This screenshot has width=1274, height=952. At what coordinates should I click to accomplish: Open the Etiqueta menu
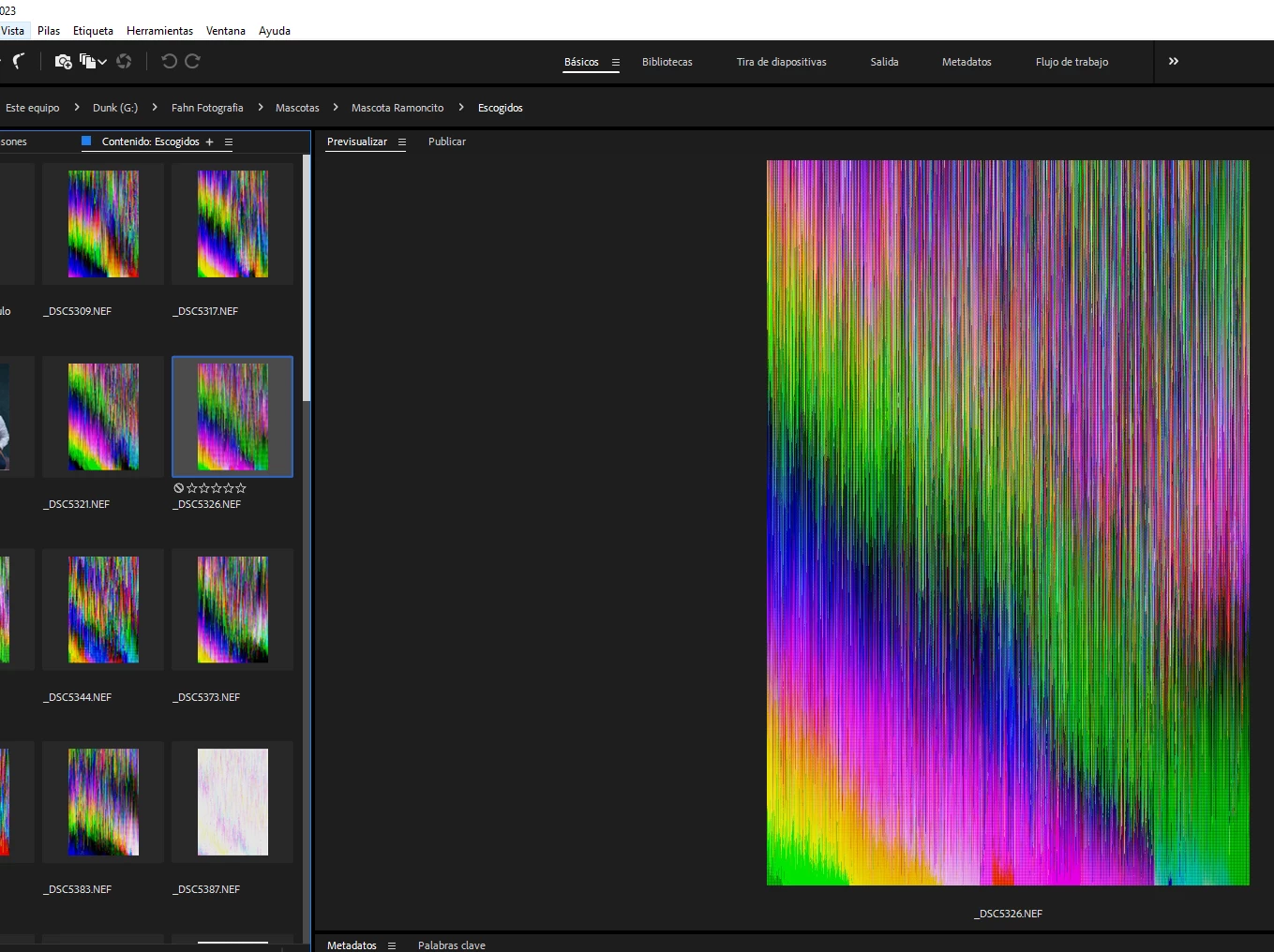click(x=93, y=31)
